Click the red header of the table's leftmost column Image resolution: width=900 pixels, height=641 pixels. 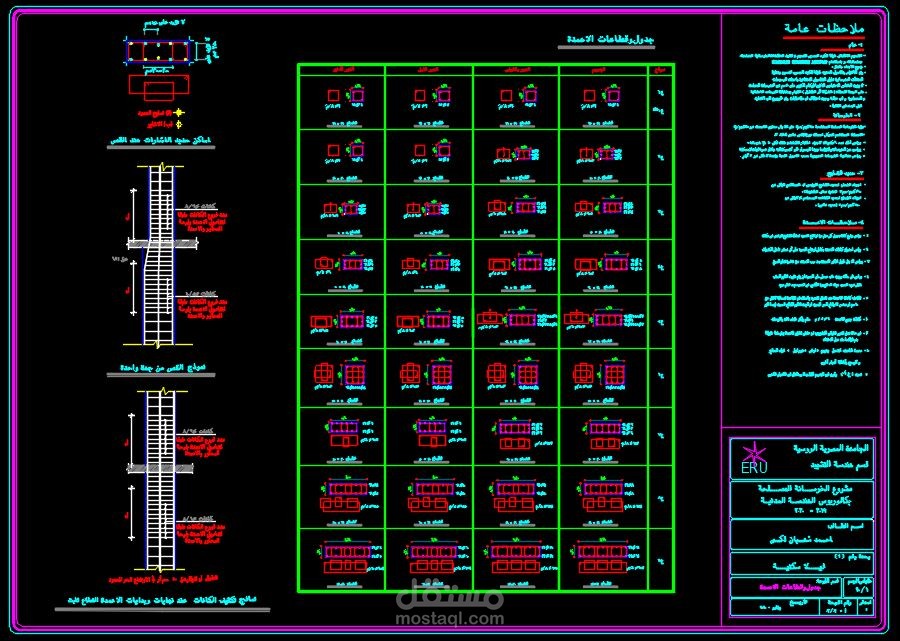(x=342, y=69)
